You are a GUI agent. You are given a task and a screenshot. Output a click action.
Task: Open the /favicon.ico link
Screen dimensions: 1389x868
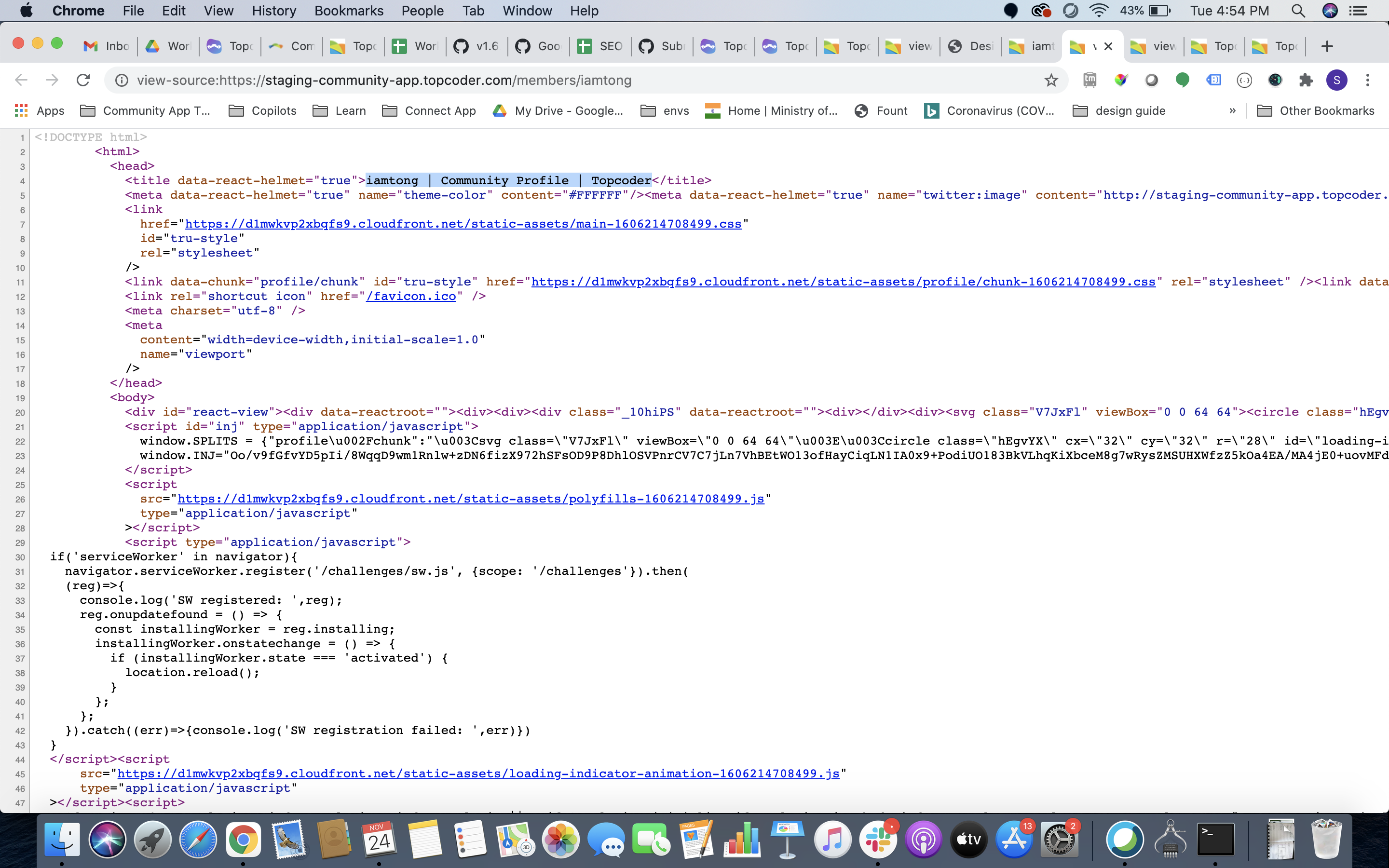click(x=411, y=296)
